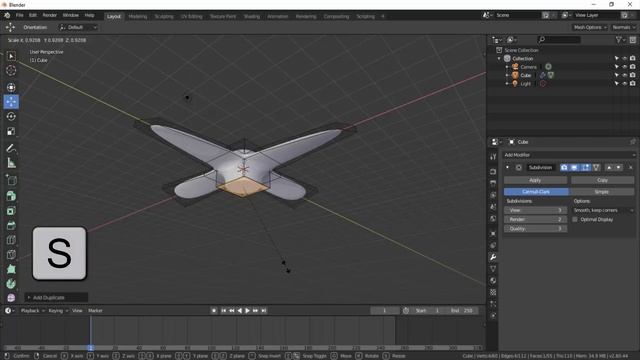The width and height of the screenshot is (640, 360).
Task: Expand the Add Duplicate operator panel
Action: click(56, 298)
